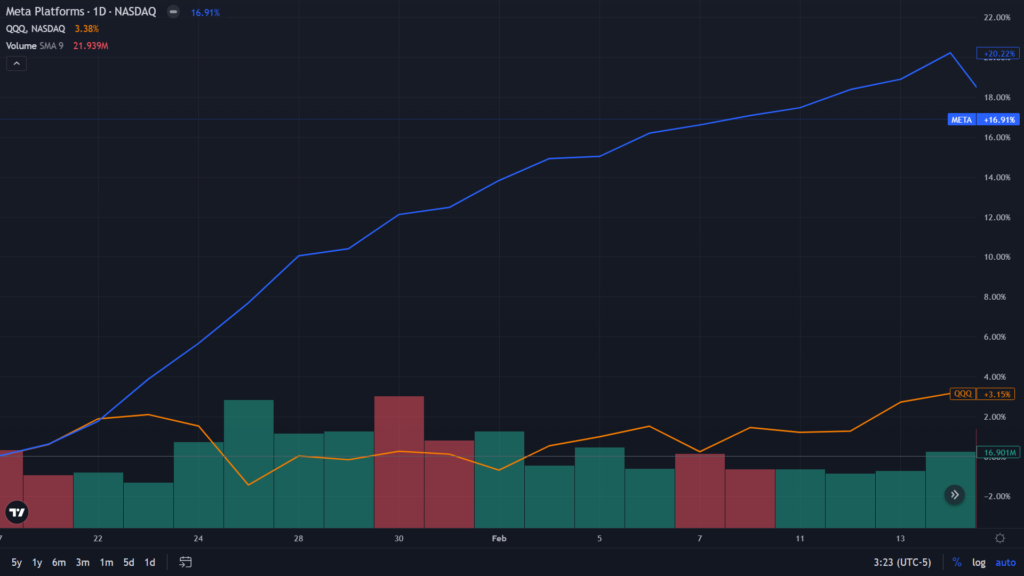Click the 3.38% QQQ legend value
The width and height of the screenshot is (1024, 576).
coord(86,29)
